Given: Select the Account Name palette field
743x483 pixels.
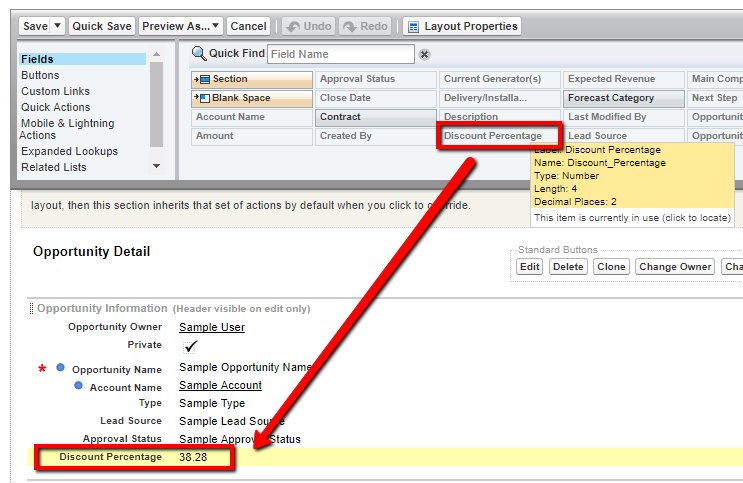Looking at the screenshot, I should (x=252, y=117).
